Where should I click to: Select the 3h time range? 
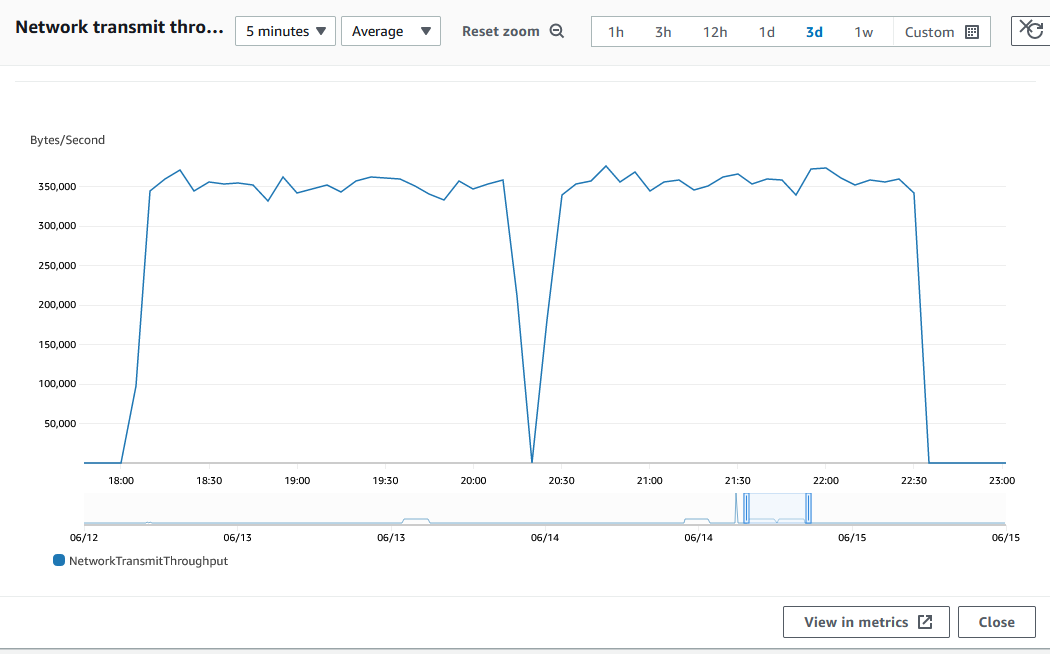663,32
